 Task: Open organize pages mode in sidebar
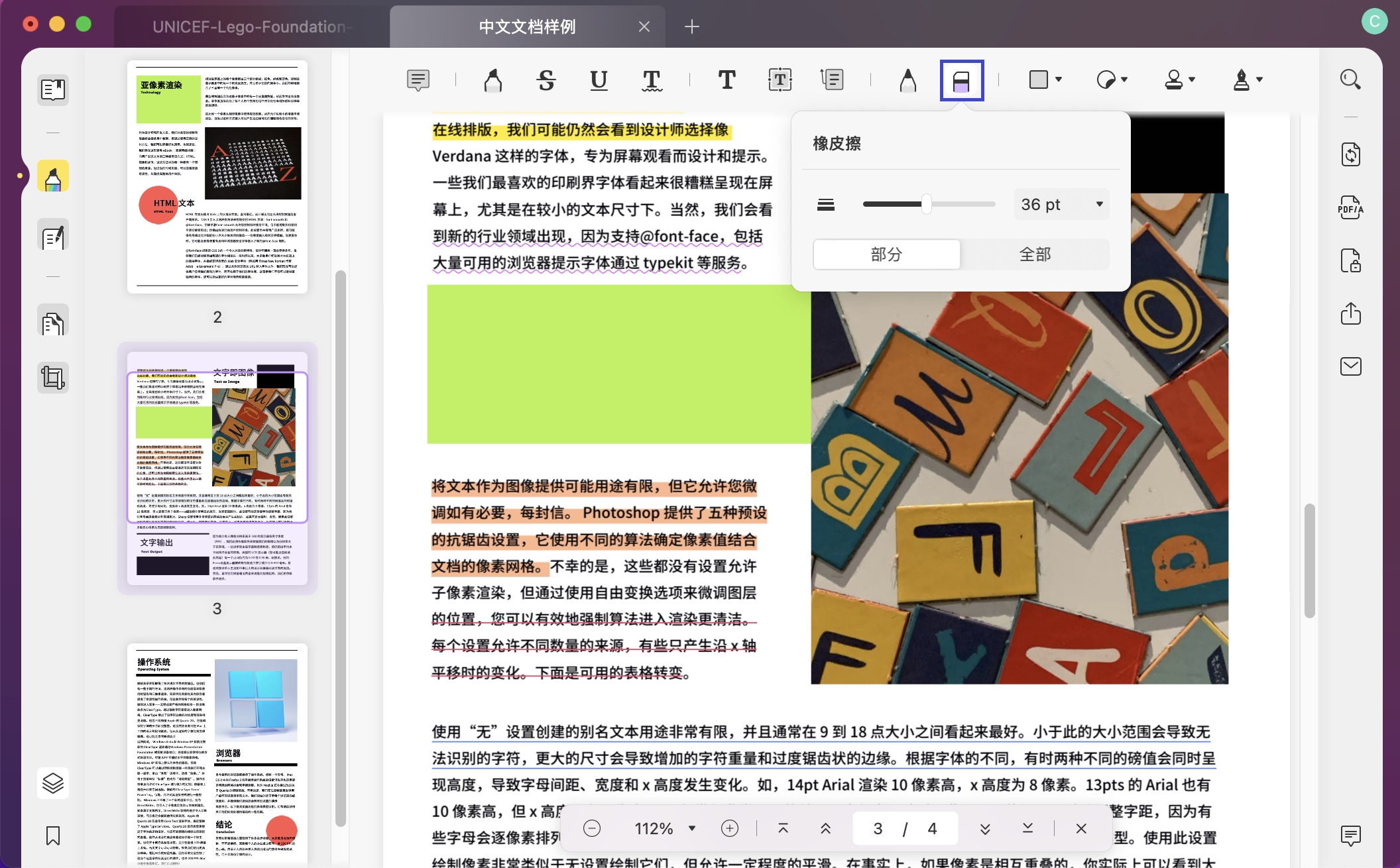tap(53, 321)
